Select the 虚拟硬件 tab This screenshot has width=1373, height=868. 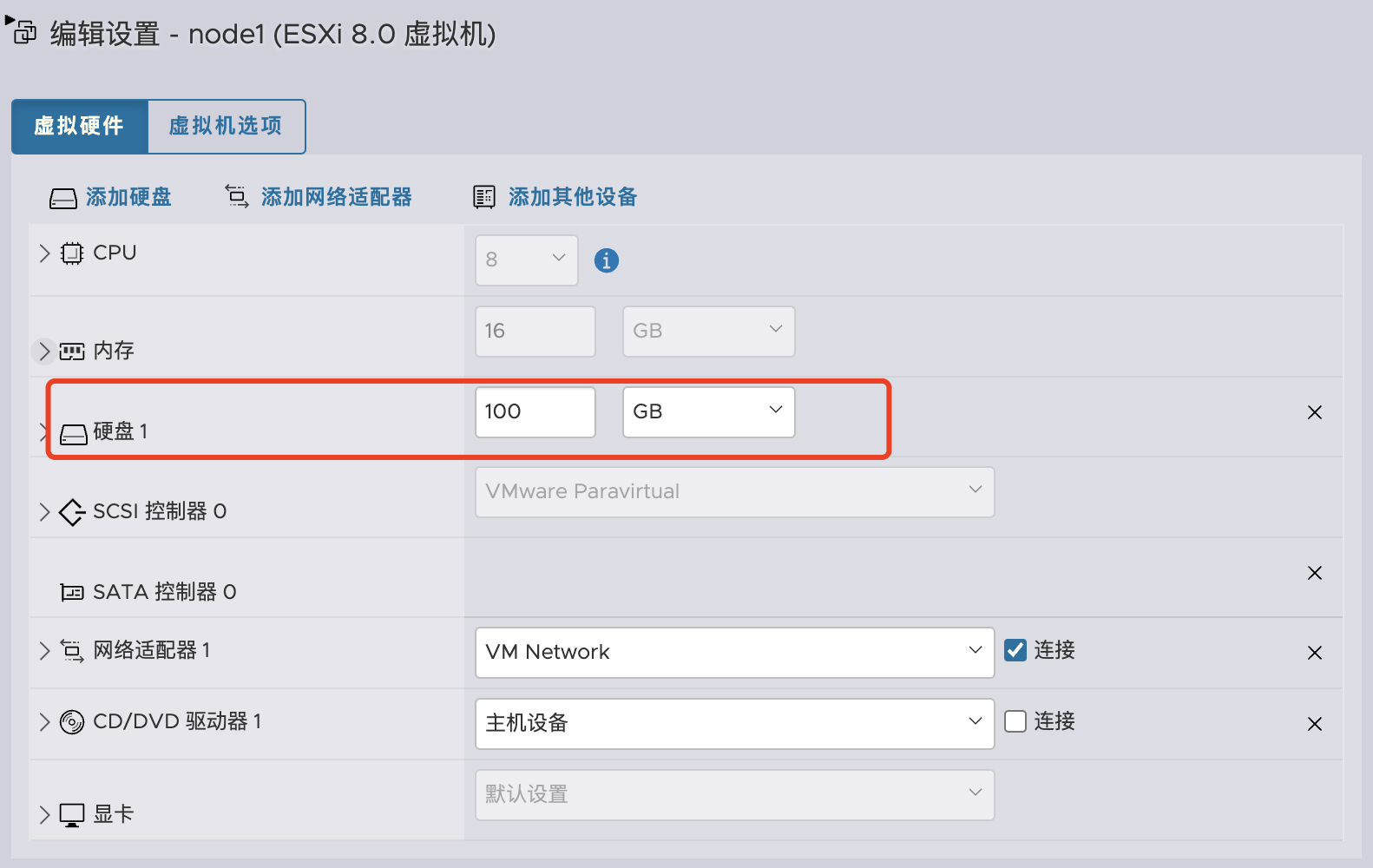tap(80, 127)
